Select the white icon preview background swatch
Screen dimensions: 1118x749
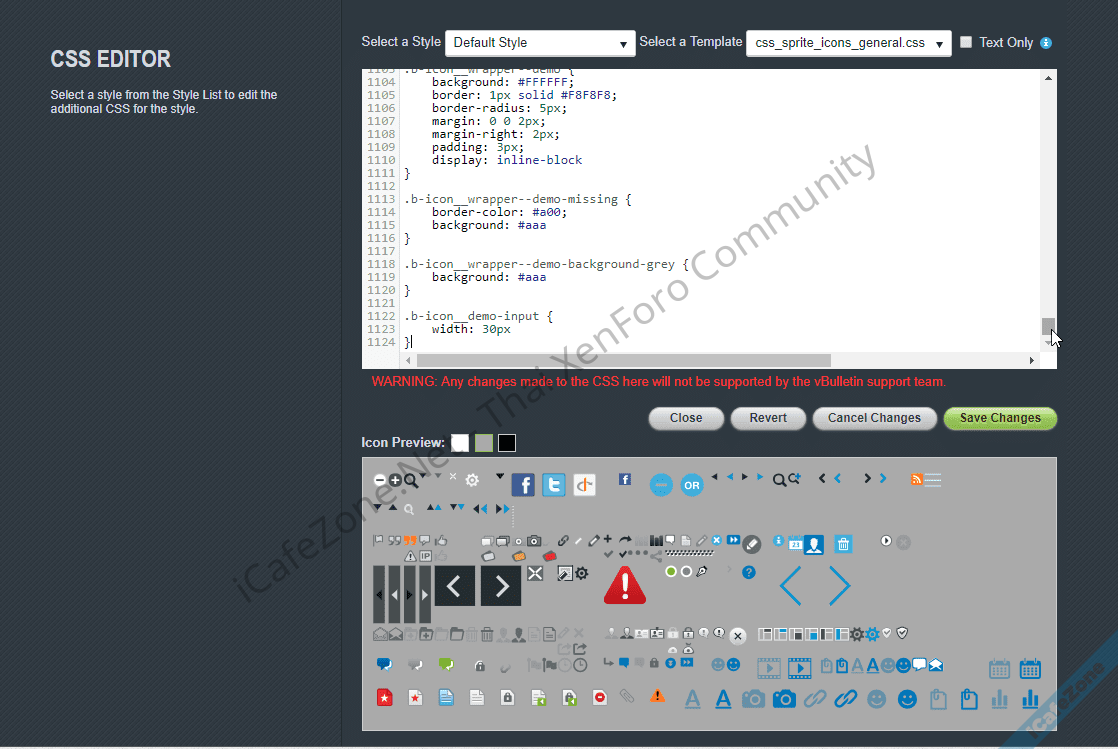(x=460, y=442)
